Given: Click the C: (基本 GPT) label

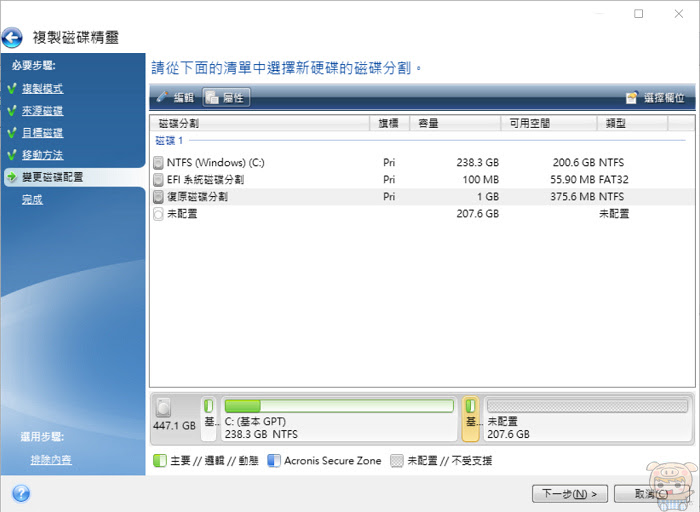Looking at the screenshot, I should tap(255, 421).
